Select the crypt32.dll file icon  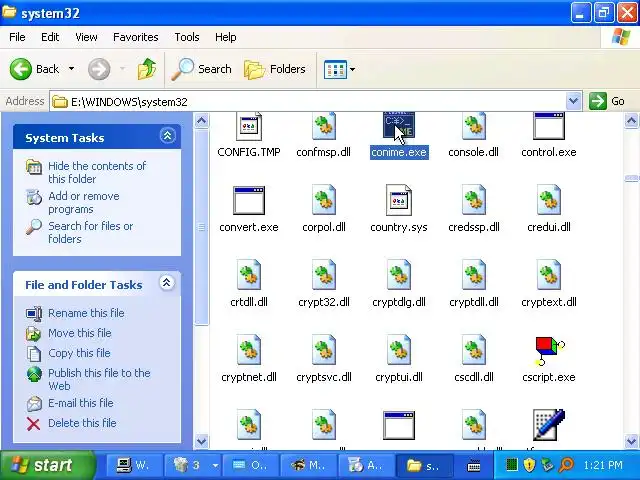tap(324, 275)
